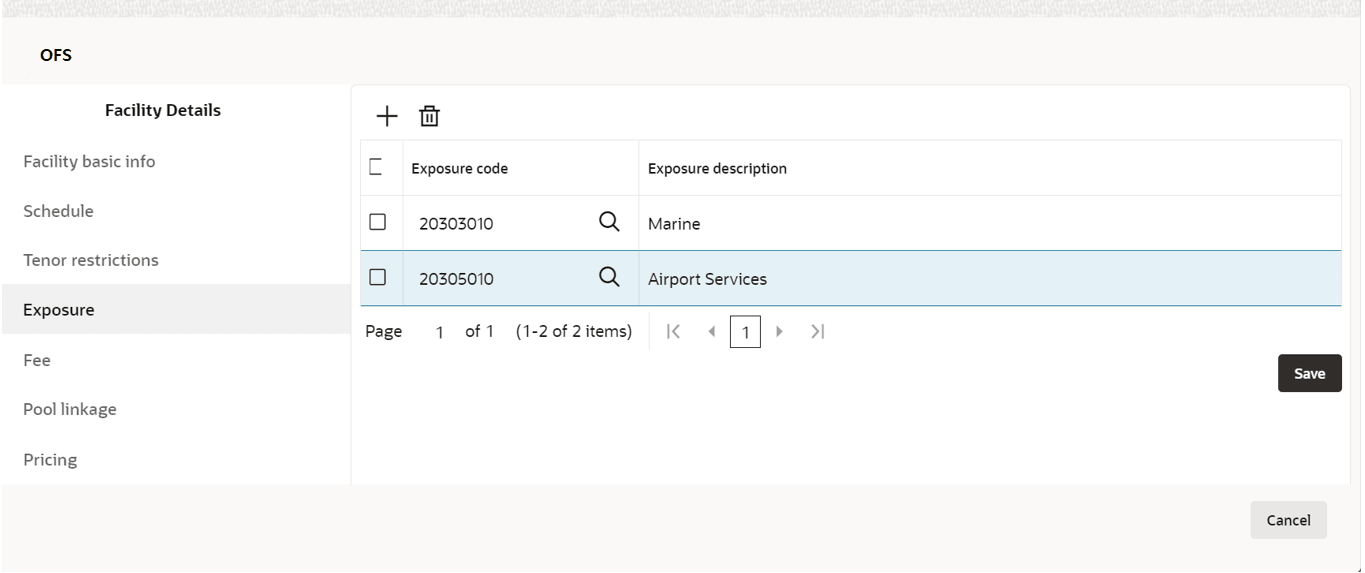Image resolution: width=1365 pixels, height=573 pixels.
Task: Switch to the Schedule section
Action: [58, 211]
